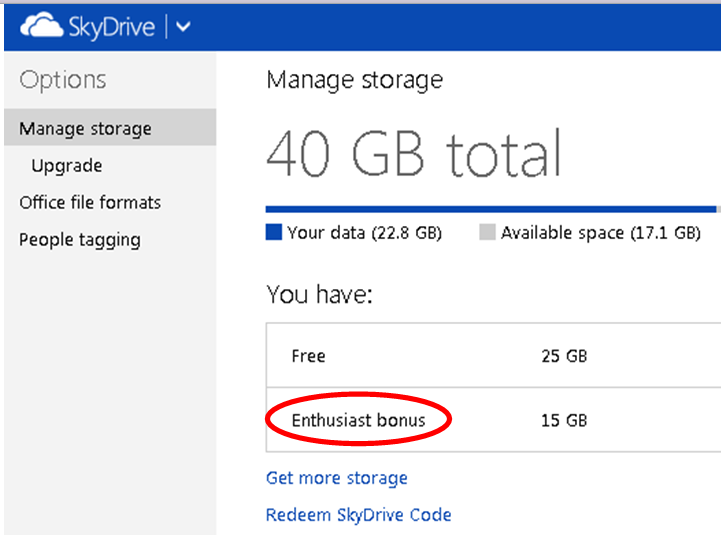
Task: Click the Your data (22.8 GB) label
Action: [x=364, y=233]
